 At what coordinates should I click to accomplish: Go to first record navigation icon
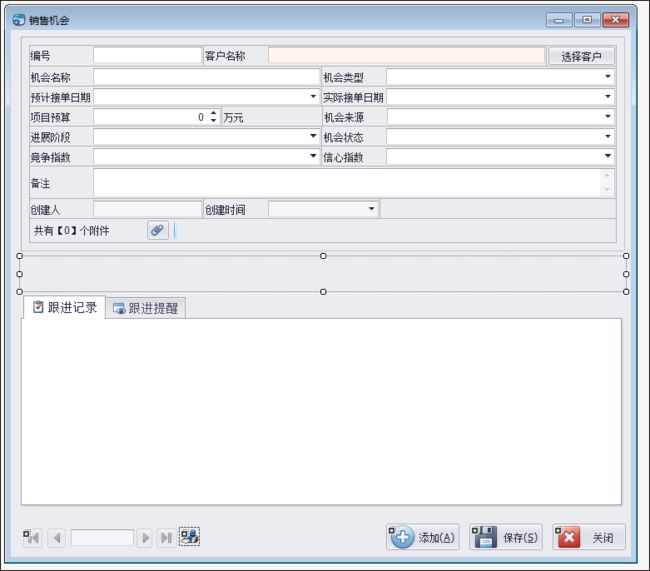tap(32, 537)
